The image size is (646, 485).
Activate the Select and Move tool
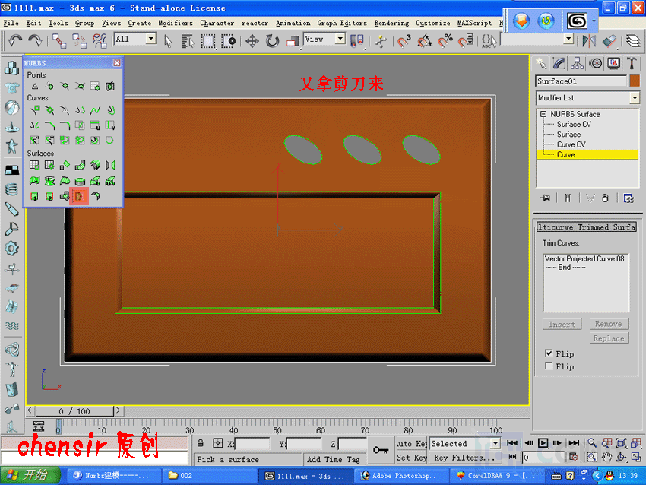pos(252,41)
